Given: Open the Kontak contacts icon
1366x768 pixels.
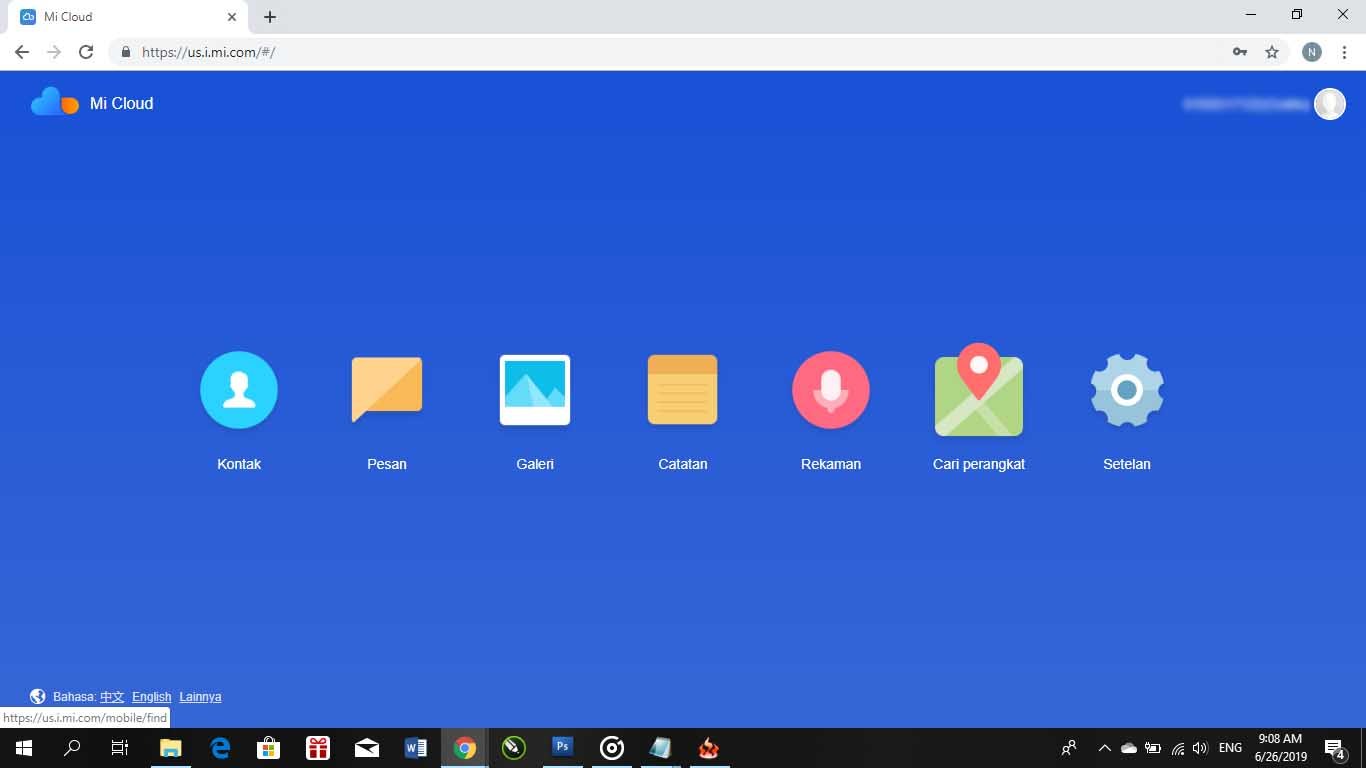Looking at the screenshot, I should coord(239,390).
